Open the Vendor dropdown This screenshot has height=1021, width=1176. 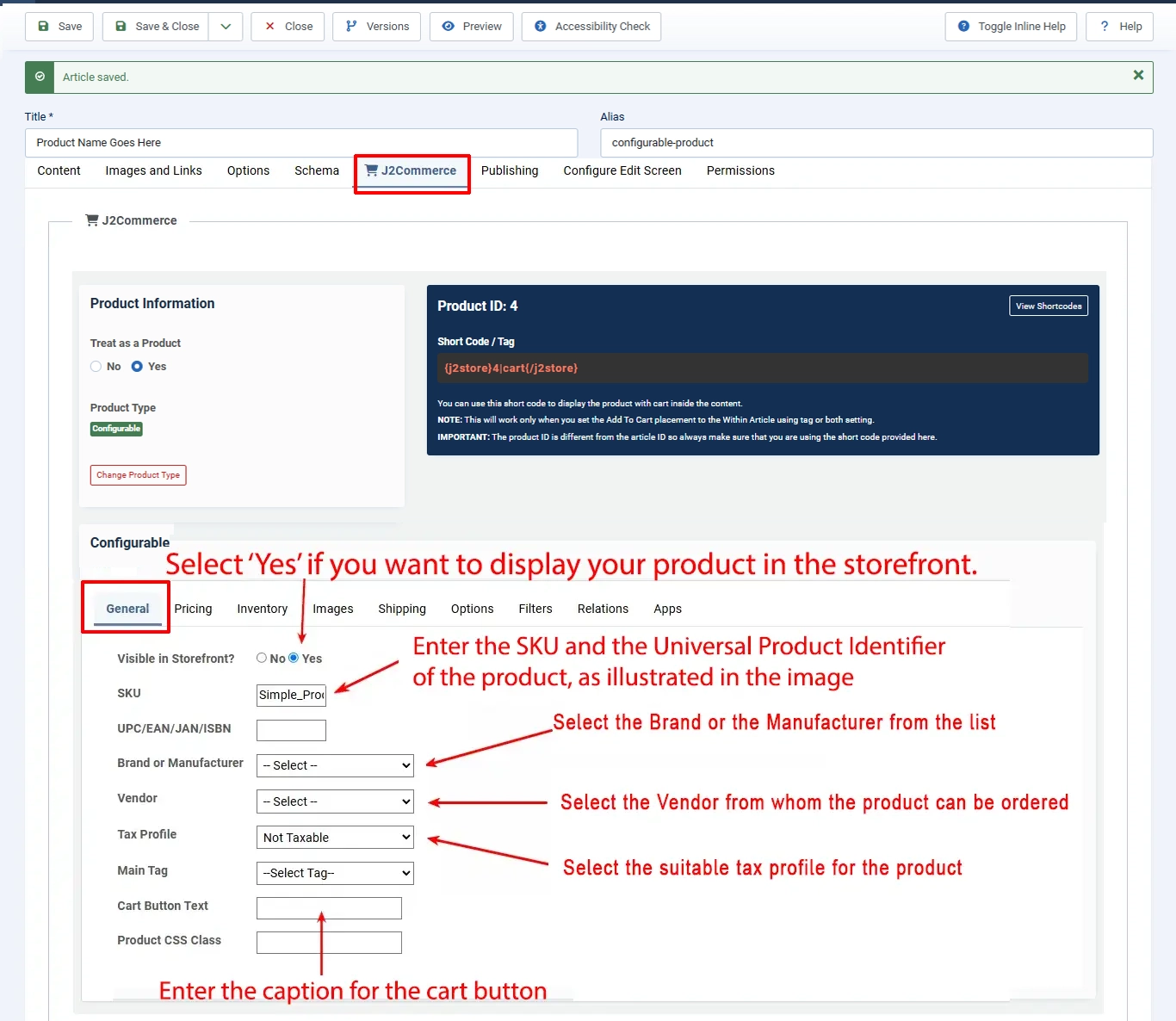335,801
